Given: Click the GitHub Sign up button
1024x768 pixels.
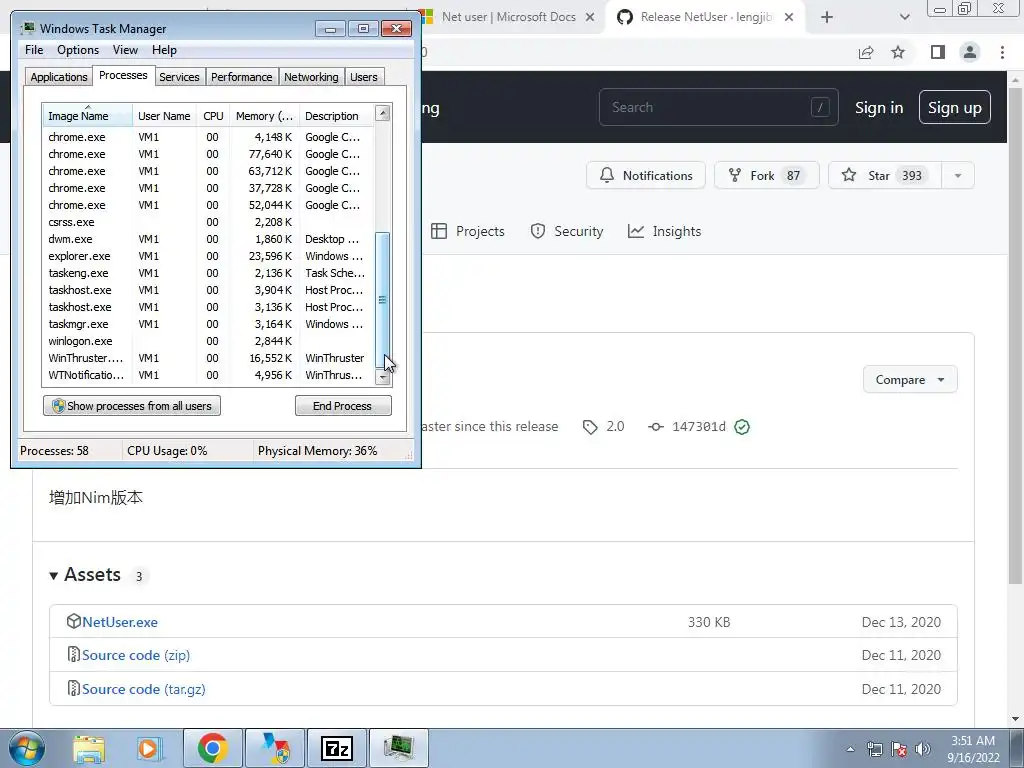Looking at the screenshot, I should click(x=954, y=107).
